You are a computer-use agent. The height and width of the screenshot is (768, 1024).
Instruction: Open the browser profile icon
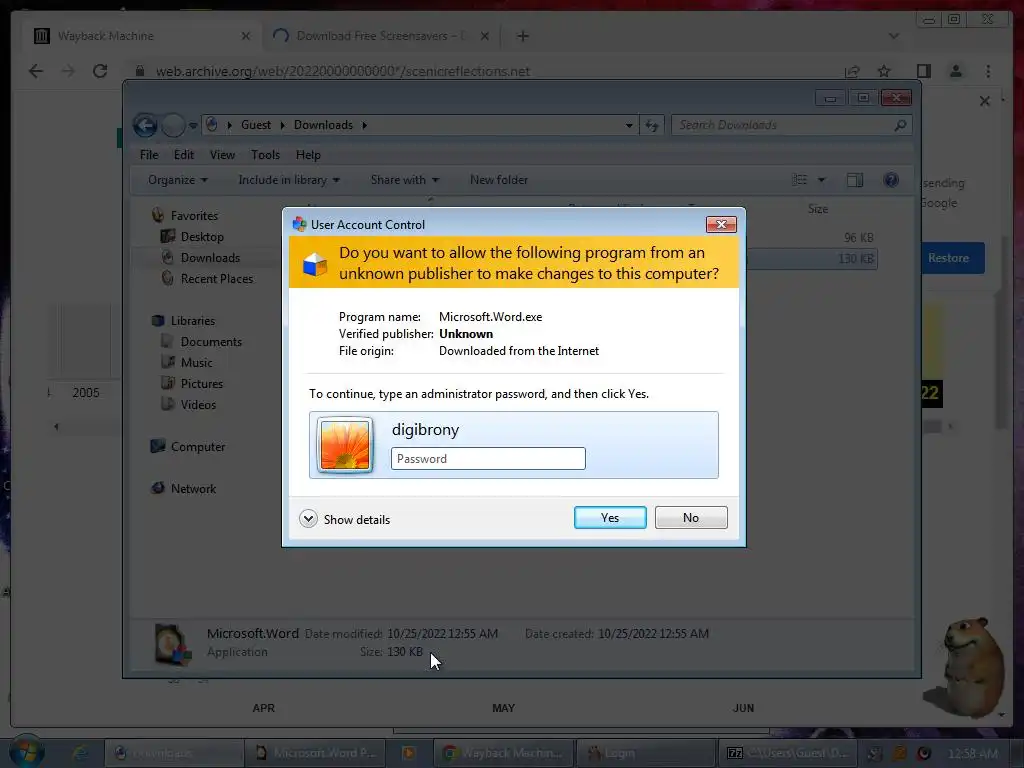coord(955,71)
